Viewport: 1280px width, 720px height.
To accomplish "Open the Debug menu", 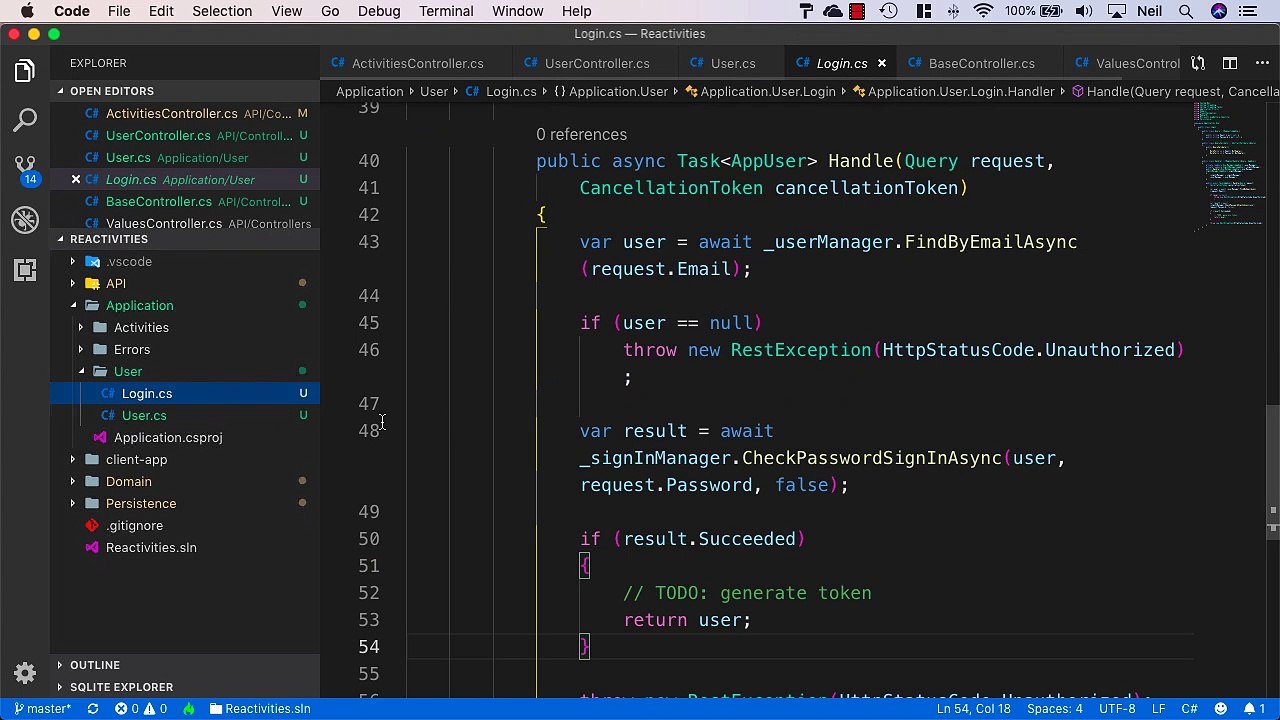I will (379, 11).
